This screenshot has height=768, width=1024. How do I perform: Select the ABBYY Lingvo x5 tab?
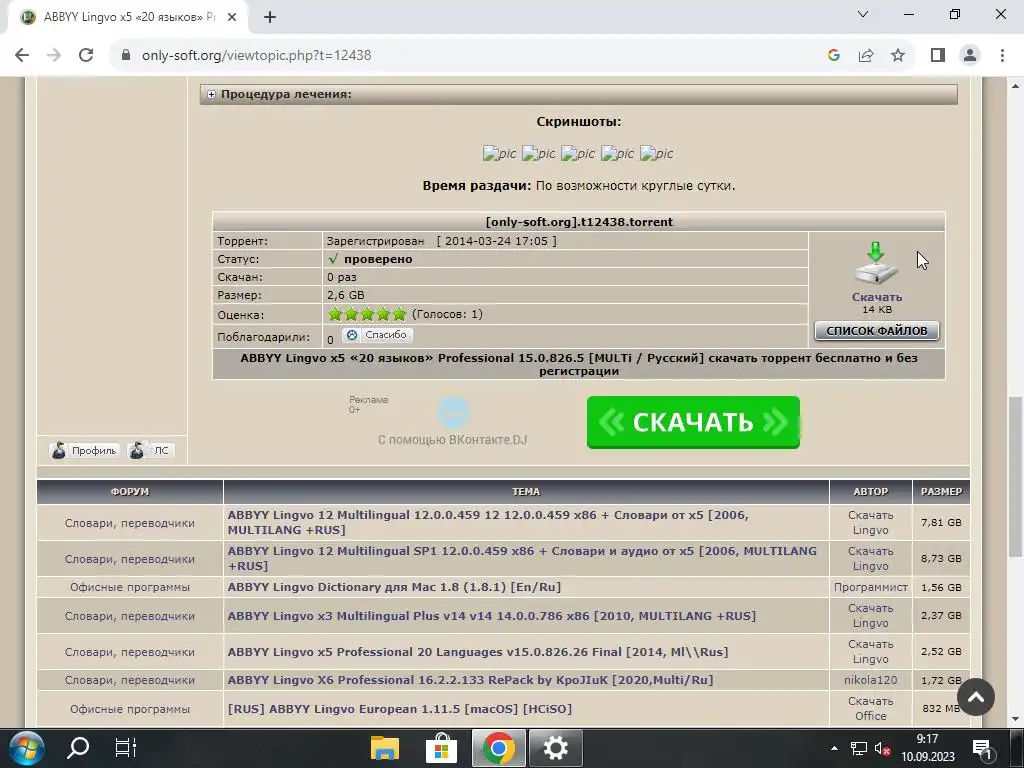coord(127,17)
